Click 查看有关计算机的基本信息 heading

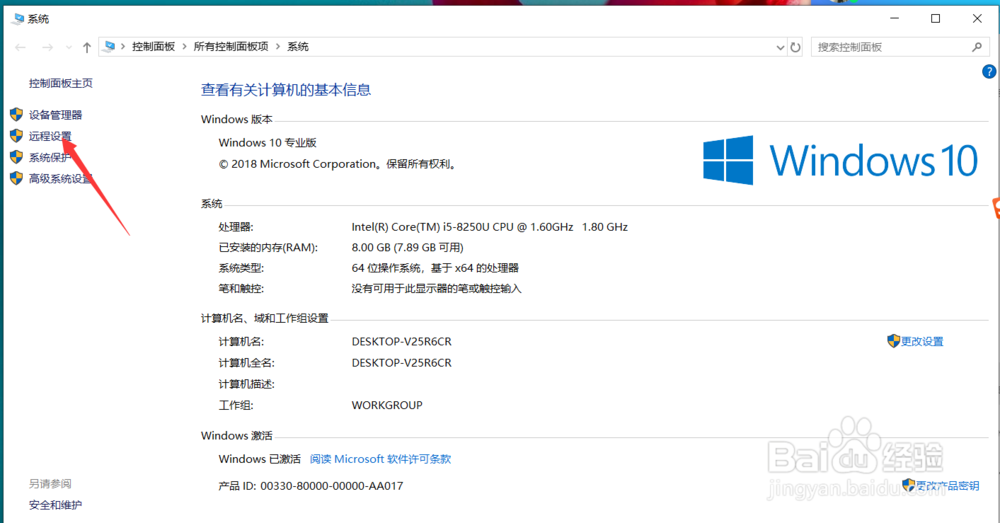286,90
